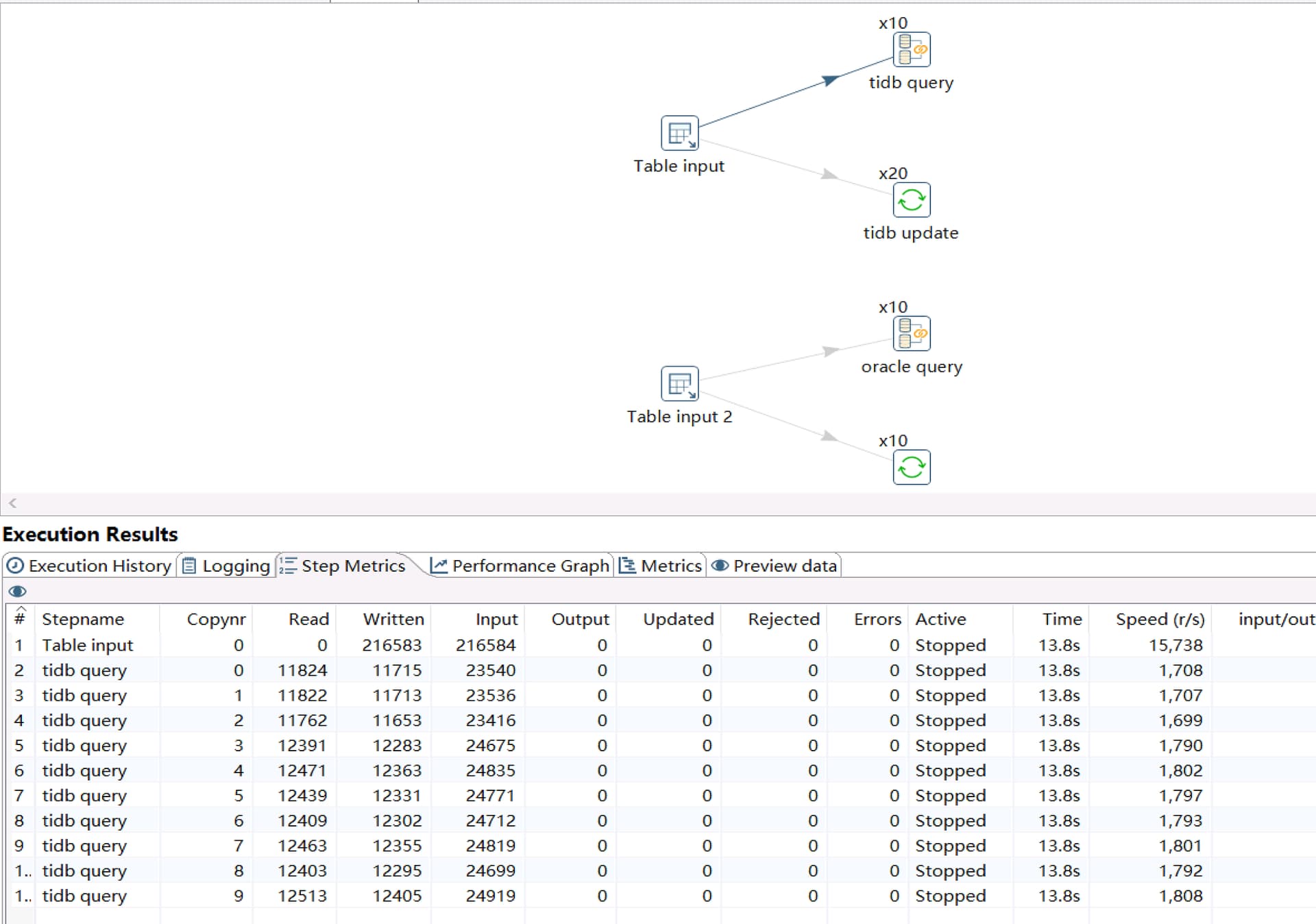Screen dimensions: 1316x924
Task: Click the arrow hop toward tidb query
Action: click(830, 81)
